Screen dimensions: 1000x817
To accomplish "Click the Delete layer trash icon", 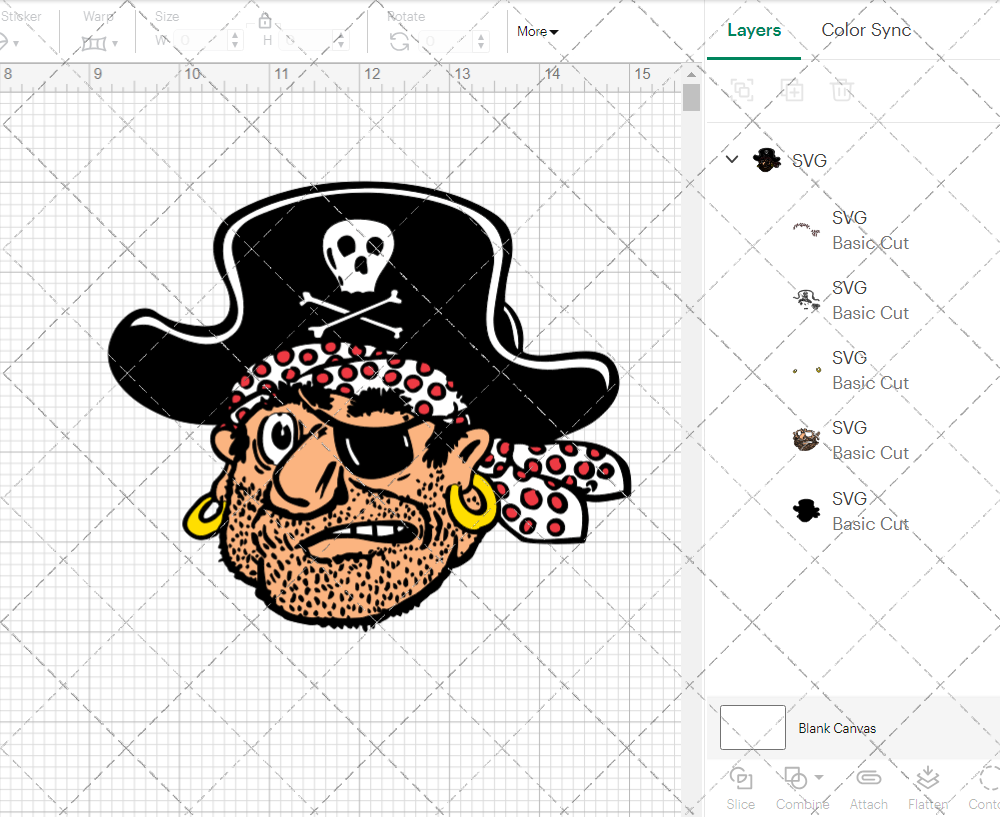I will click(x=842, y=90).
